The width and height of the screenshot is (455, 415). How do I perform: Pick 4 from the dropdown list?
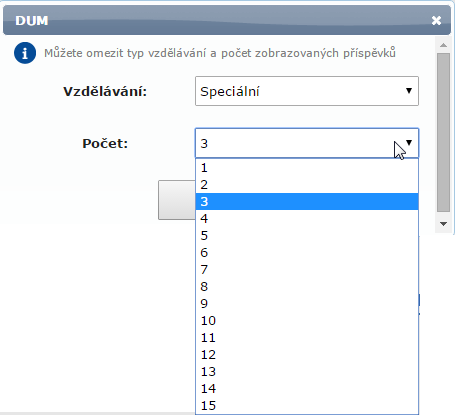coord(307,219)
